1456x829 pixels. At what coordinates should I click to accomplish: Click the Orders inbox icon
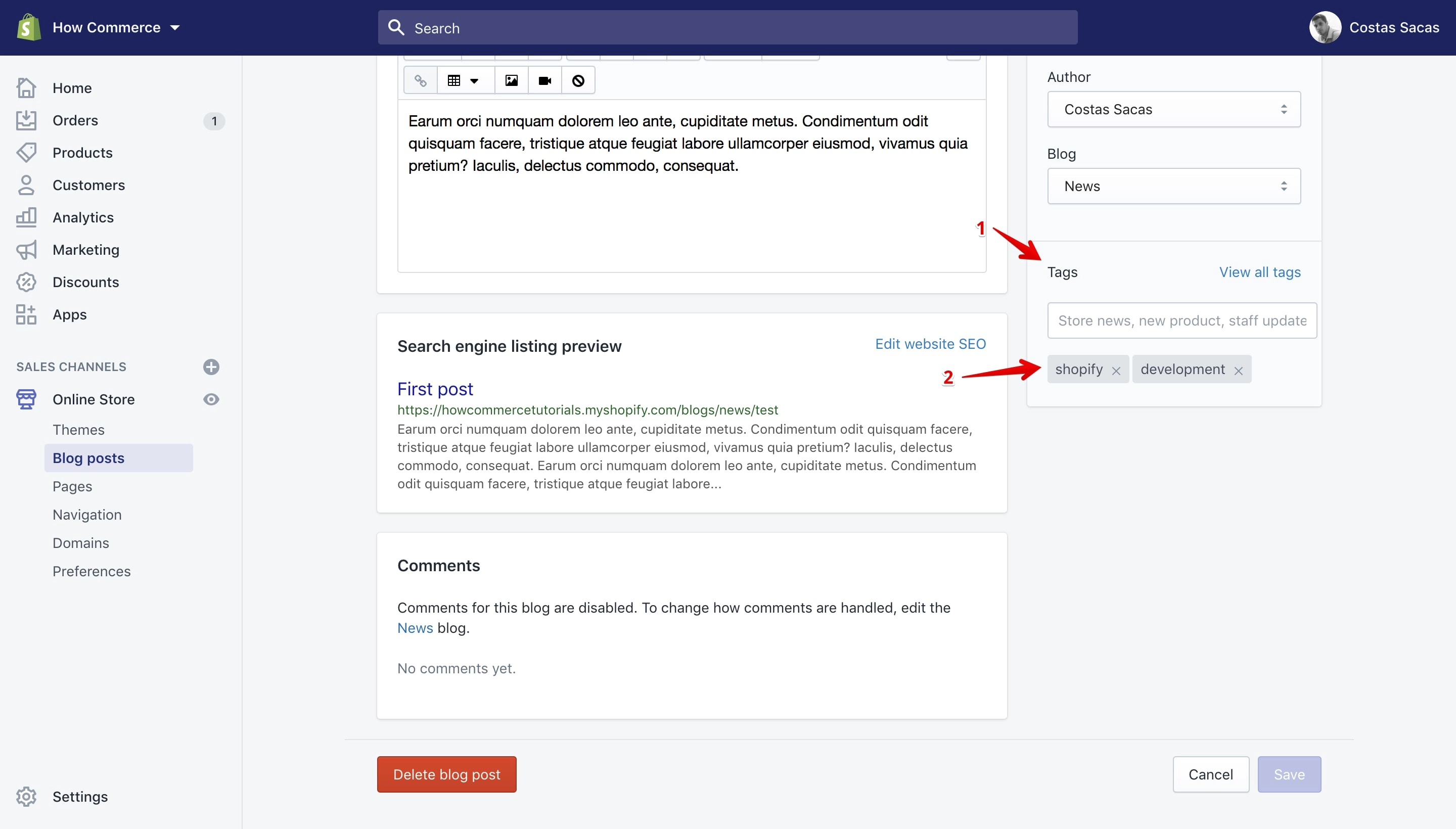(26, 120)
